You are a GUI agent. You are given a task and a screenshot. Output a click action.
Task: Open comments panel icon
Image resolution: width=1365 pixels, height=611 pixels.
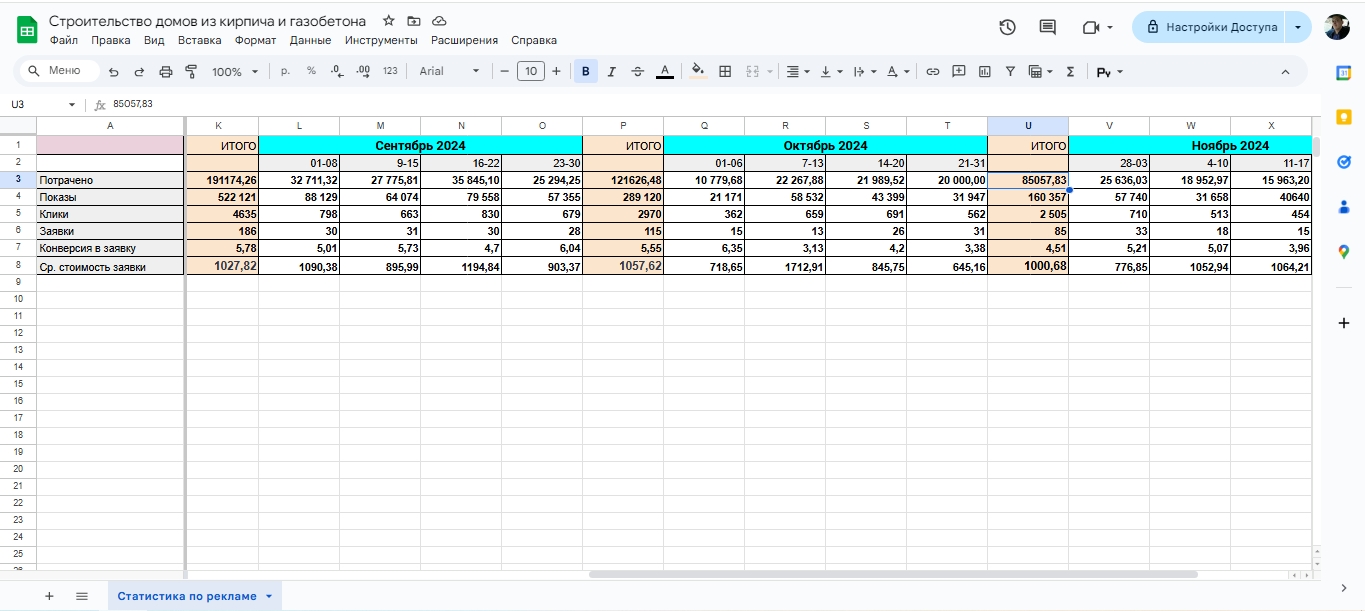point(1047,27)
